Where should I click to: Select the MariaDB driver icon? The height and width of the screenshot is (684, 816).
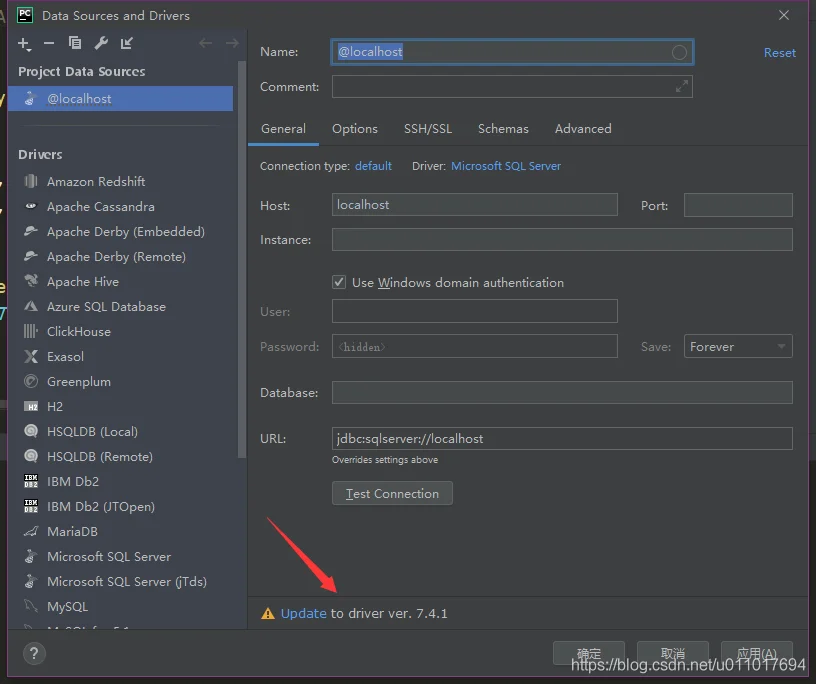click(x=31, y=531)
